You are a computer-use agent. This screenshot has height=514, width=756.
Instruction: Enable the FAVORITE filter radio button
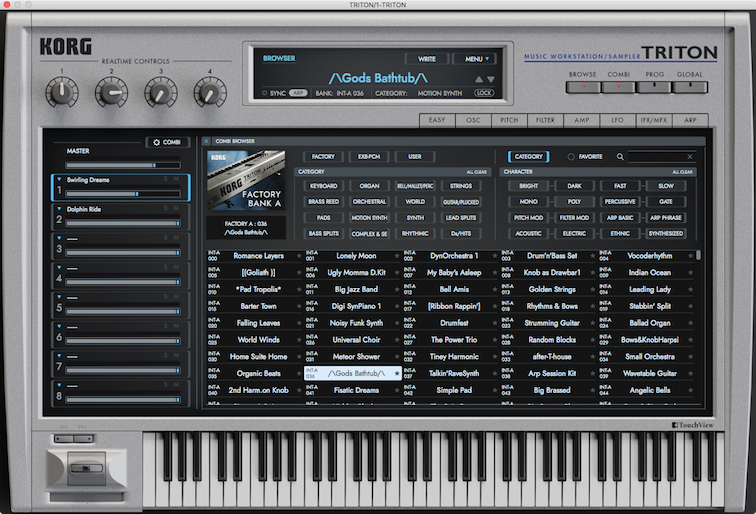pyautogui.click(x=571, y=157)
